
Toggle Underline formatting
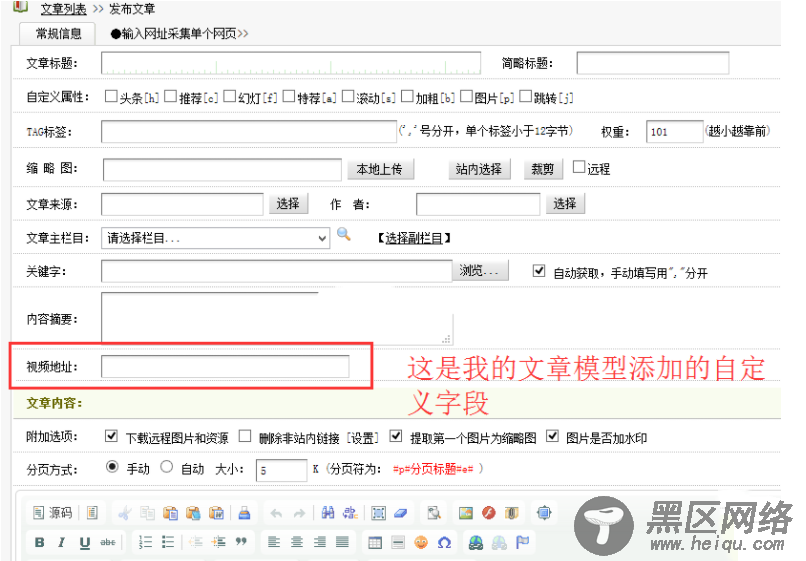(x=85, y=542)
